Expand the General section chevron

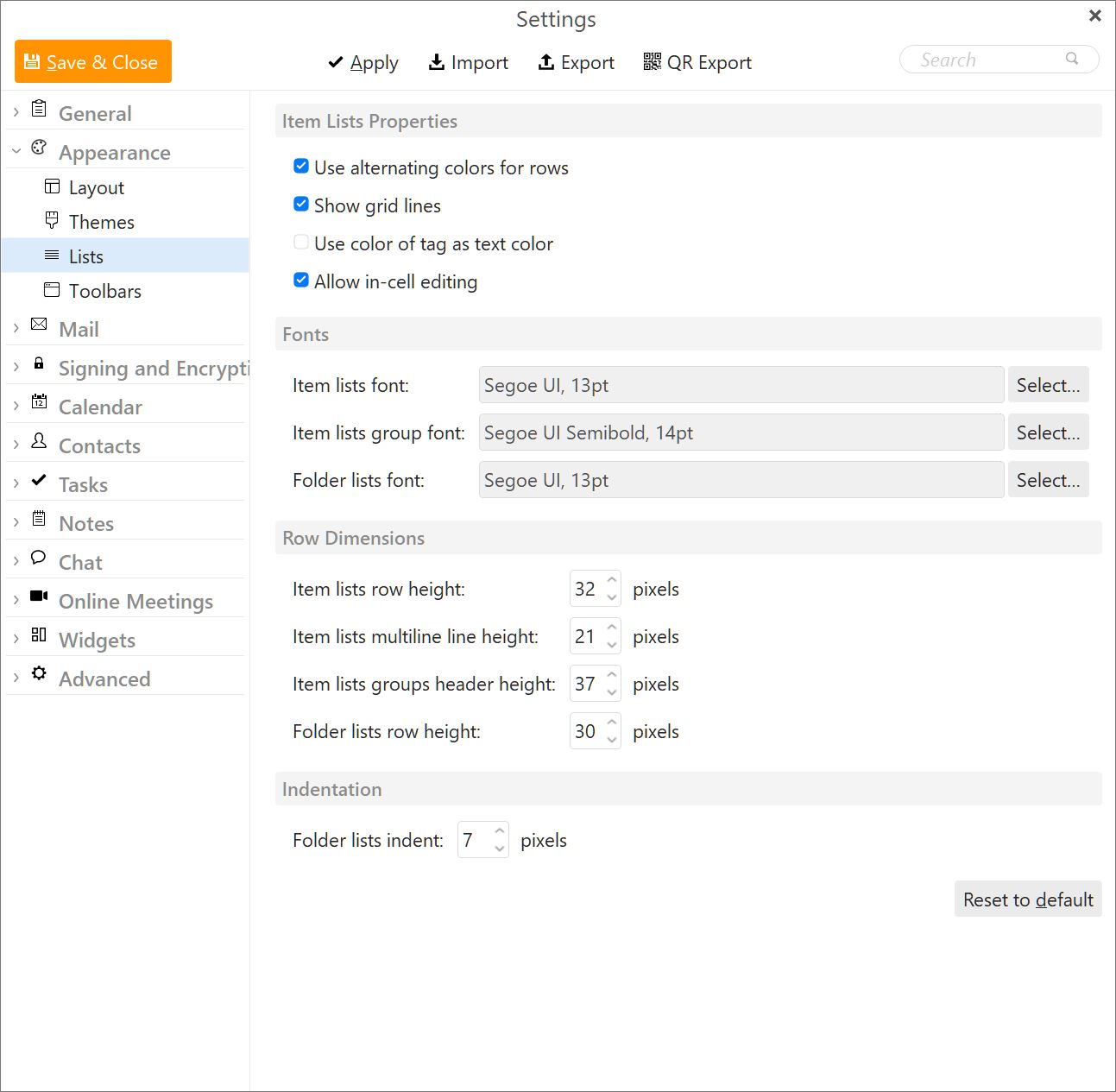pyautogui.click(x=16, y=112)
